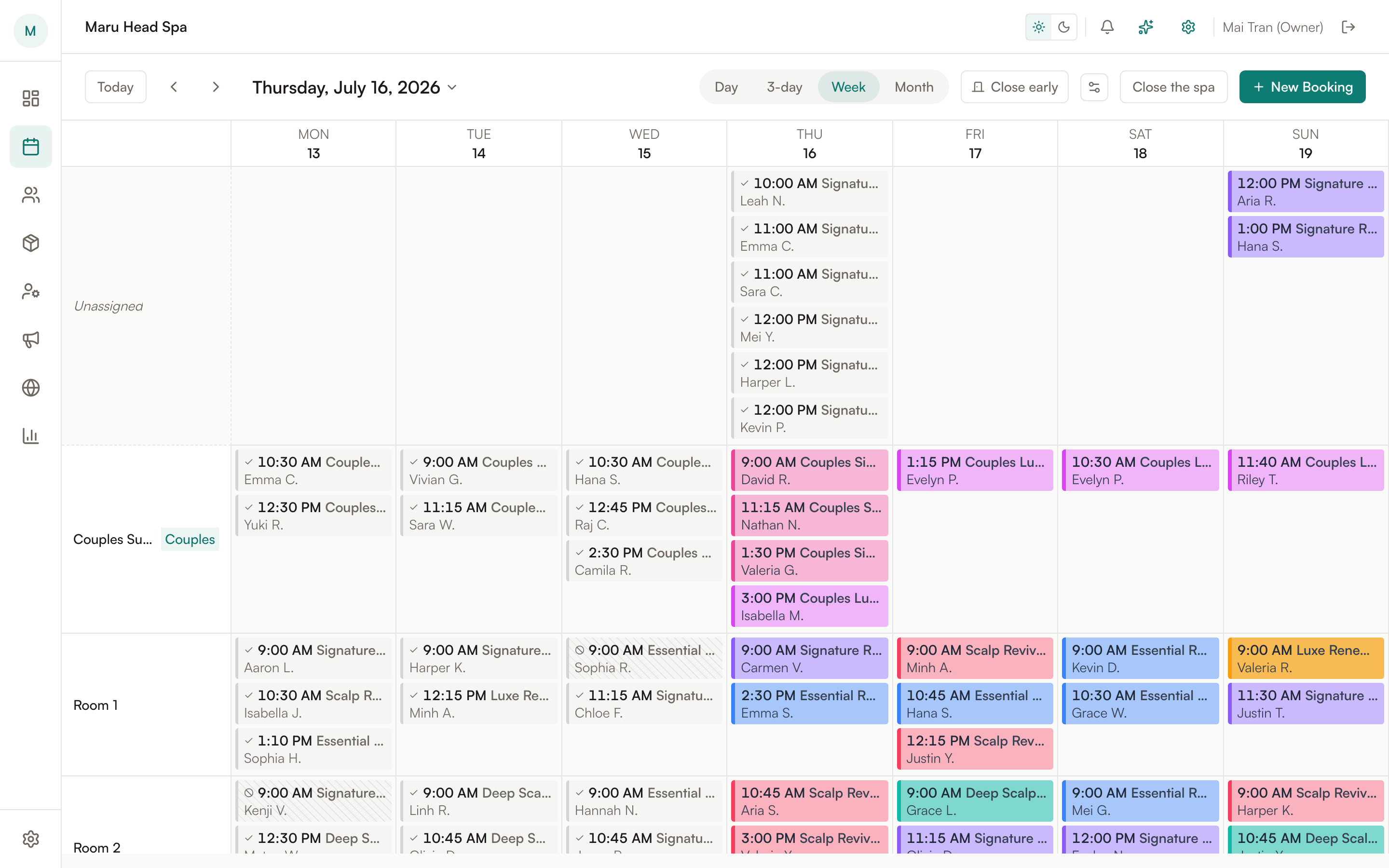The width and height of the screenshot is (1389, 868).
Task: Open Kevin P. 12:00 PM unassigned booking
Action: click(x=809, y=419)
